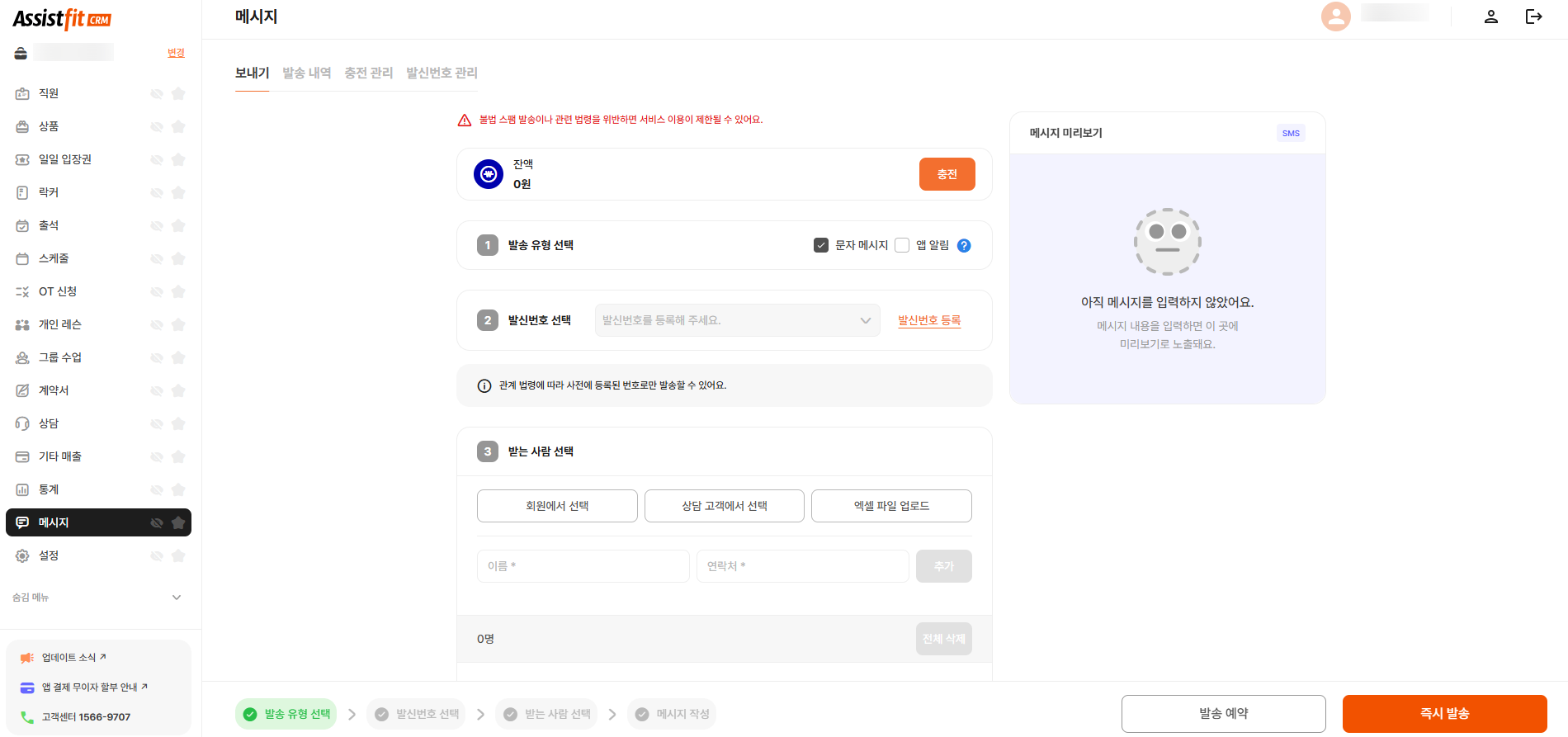Star the 개인 레슨 menu item
Image resolution: width=1568 pixels, height=737 pixels.
coord(178,324)
